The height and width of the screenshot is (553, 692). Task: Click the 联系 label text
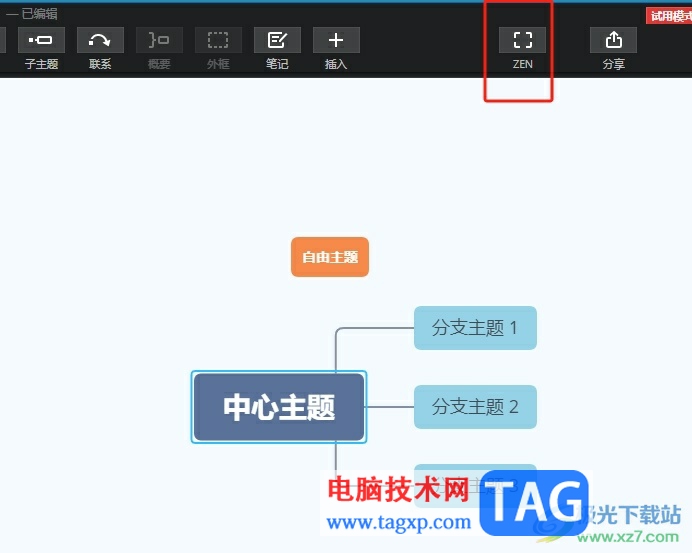[100, 64]
